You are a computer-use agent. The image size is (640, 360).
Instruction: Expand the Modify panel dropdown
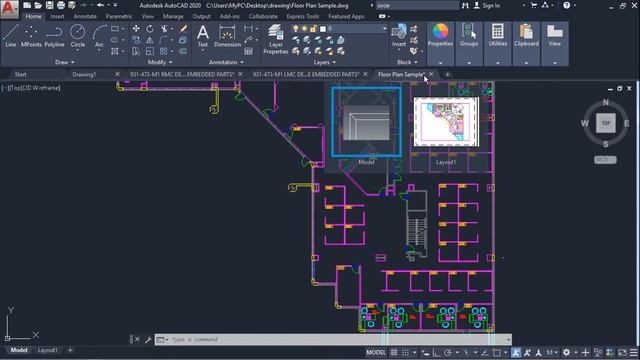160,62
